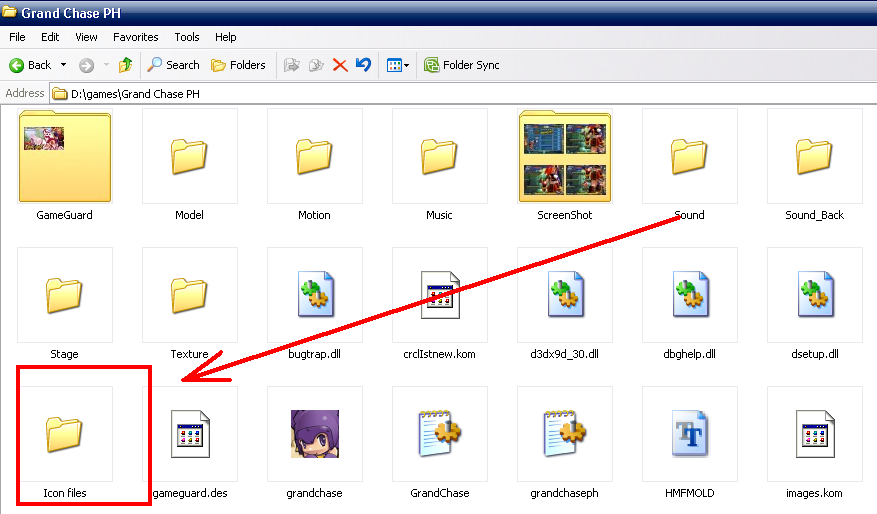Click the Copy To folder icon
This screenshot has height=514, width=877.
point(316,65)
